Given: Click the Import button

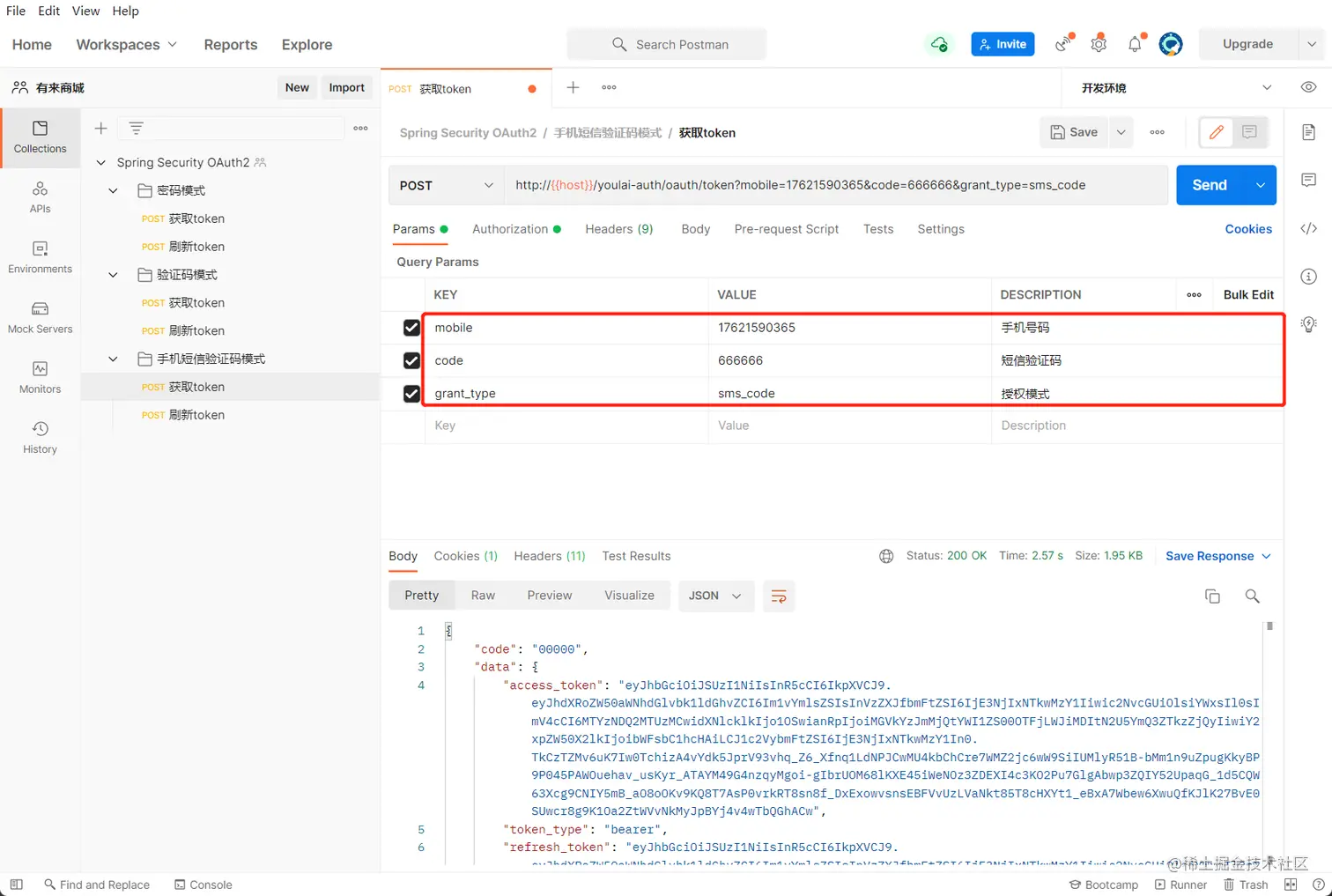Looking at the screenshot, I should [346, 87].
